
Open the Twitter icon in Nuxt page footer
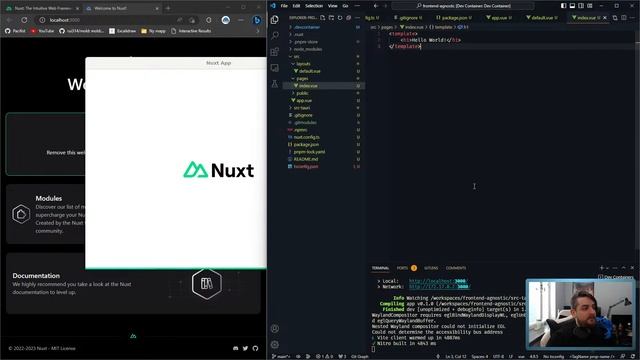pos(245,348)
